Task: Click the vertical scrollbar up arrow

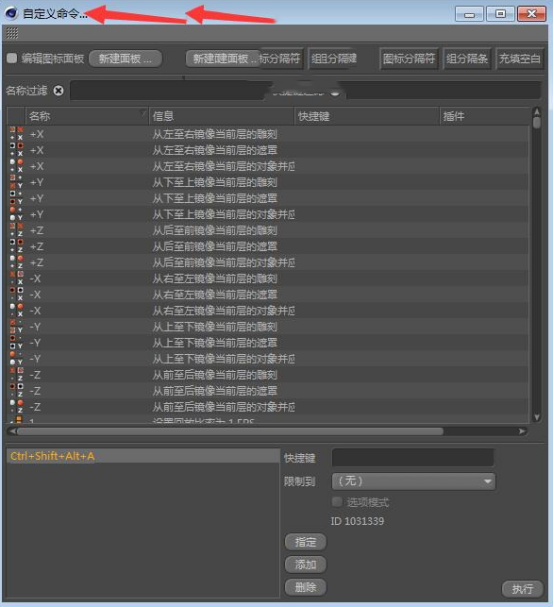Action: pyautogui.click(x=537, y=112)
